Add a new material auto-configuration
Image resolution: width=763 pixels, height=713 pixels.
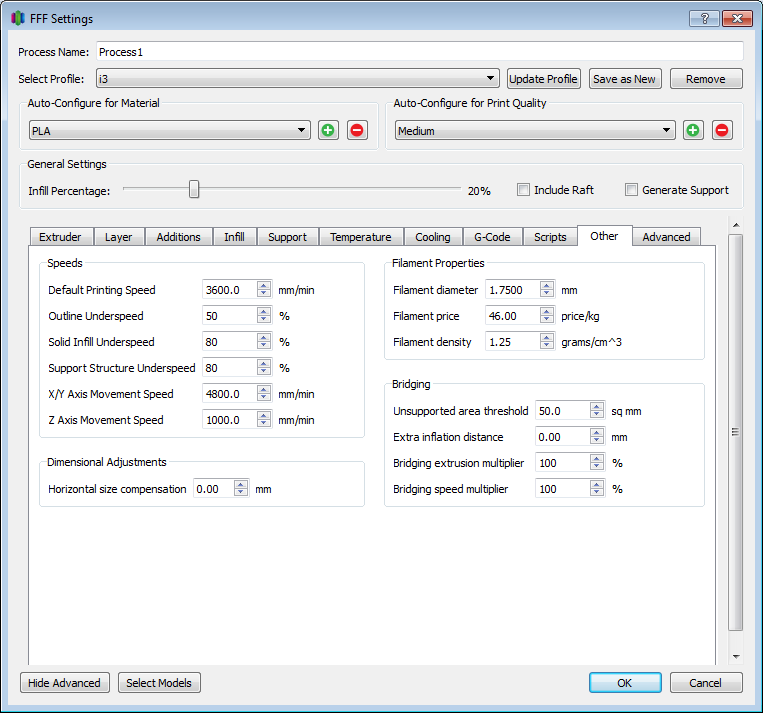[328, 130]
